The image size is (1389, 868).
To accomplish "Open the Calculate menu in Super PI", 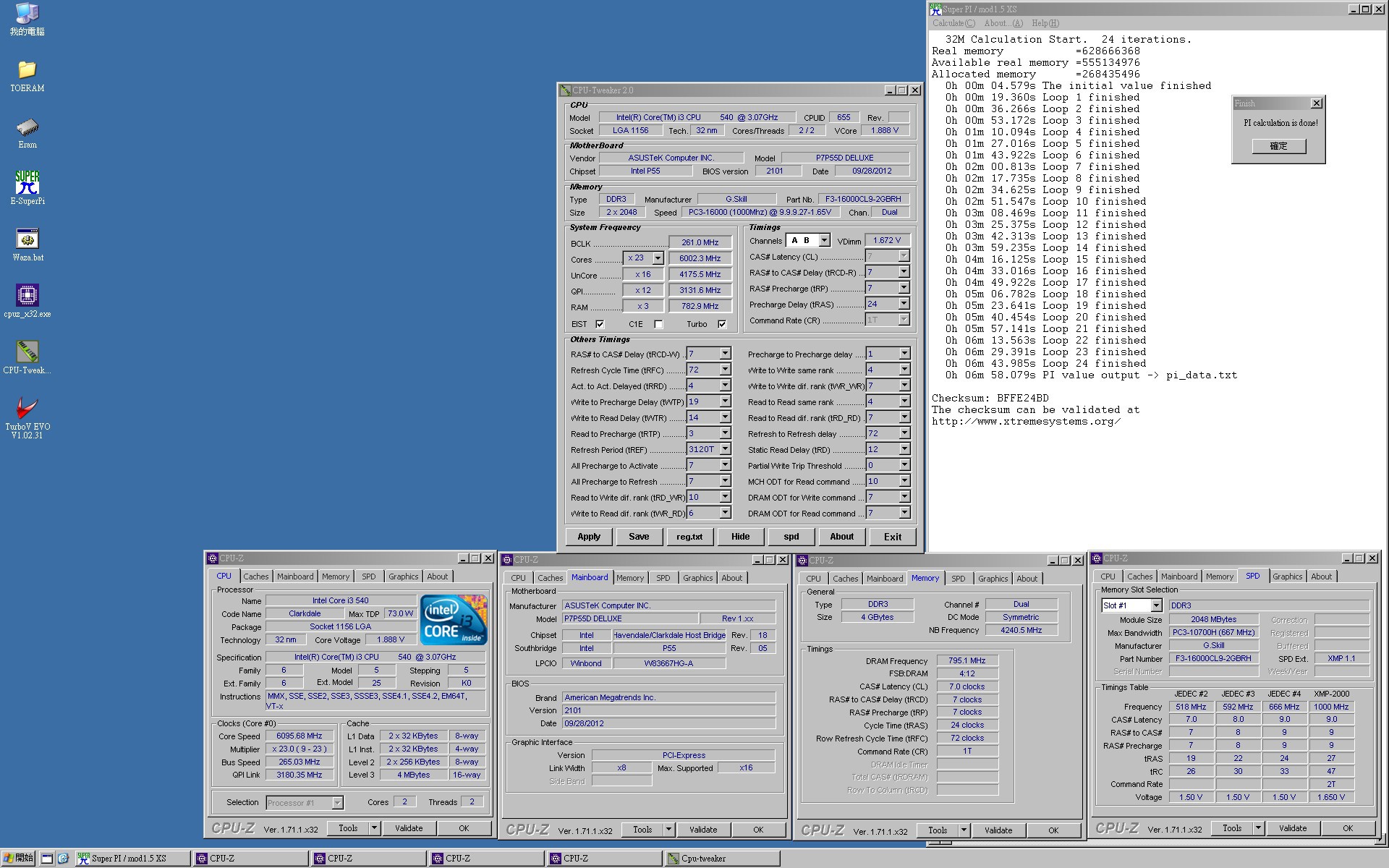I will (x=953, y=23).
